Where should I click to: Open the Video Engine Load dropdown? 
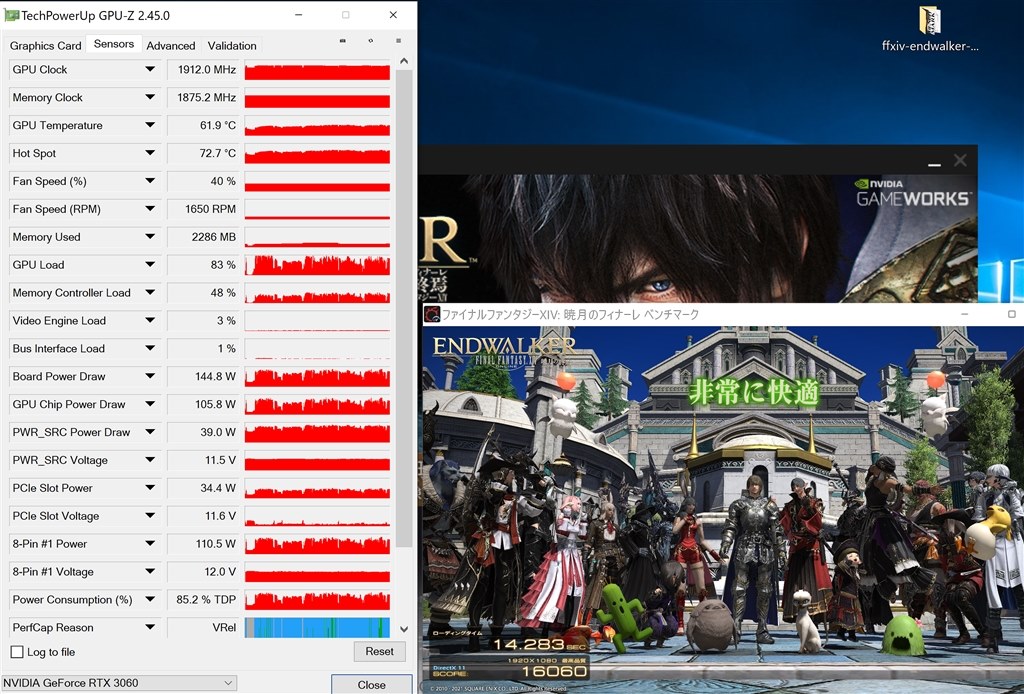(150, 321)
